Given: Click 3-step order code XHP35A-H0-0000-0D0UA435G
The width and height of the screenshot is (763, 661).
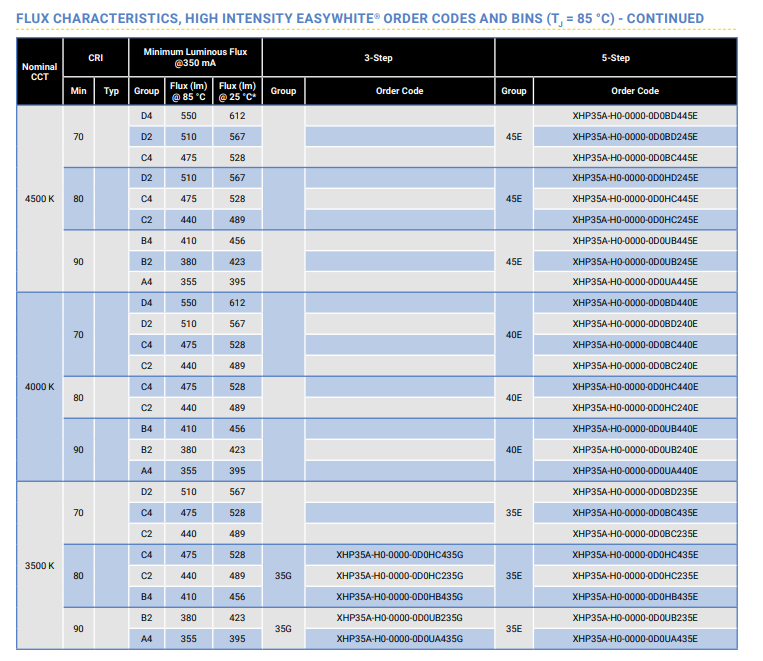Looking at the screenshot, I should coord(400,639).
